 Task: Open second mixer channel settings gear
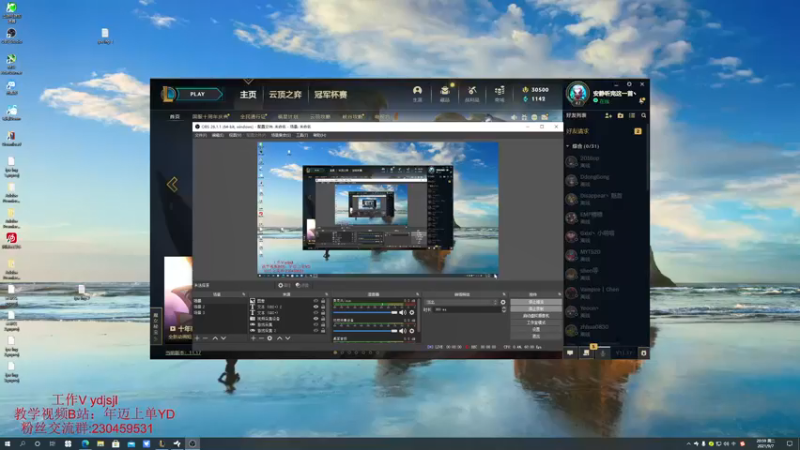coord(412,331)
